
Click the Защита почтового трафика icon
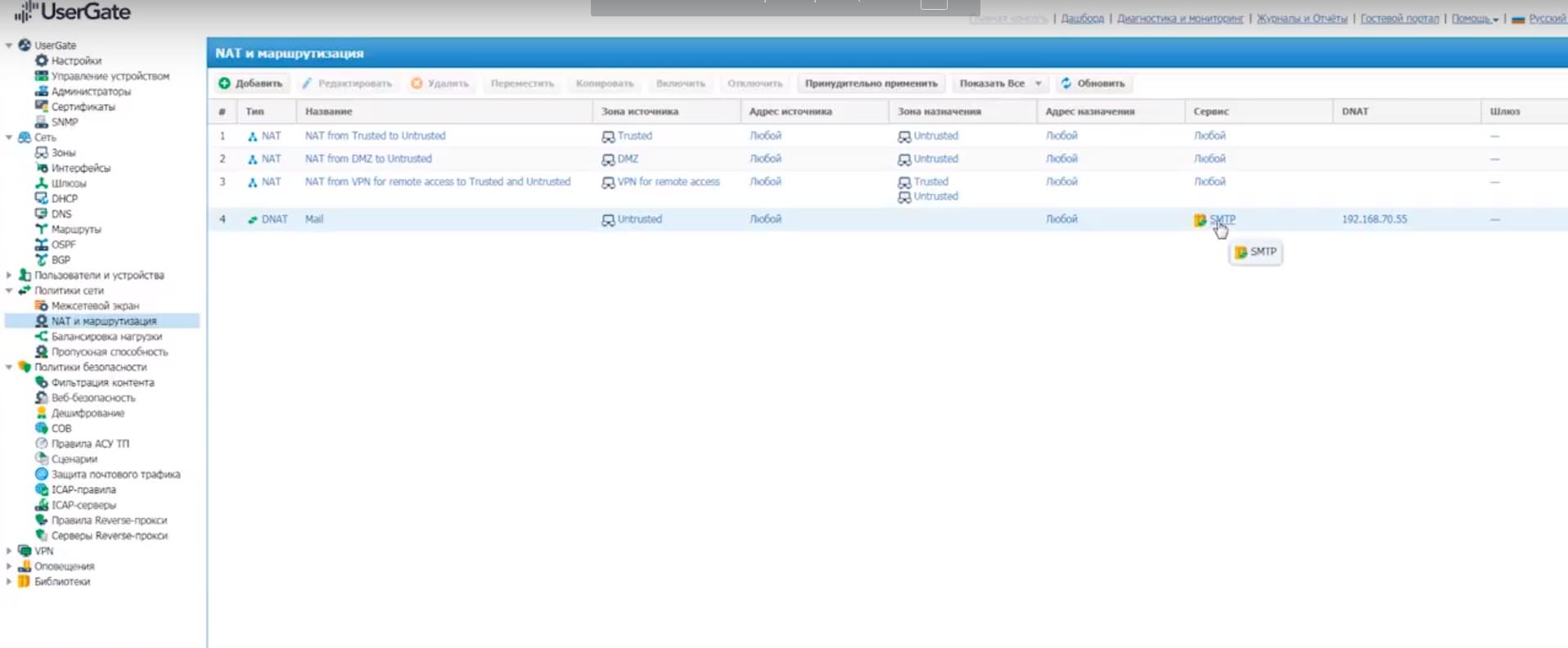tap(42, 474)
